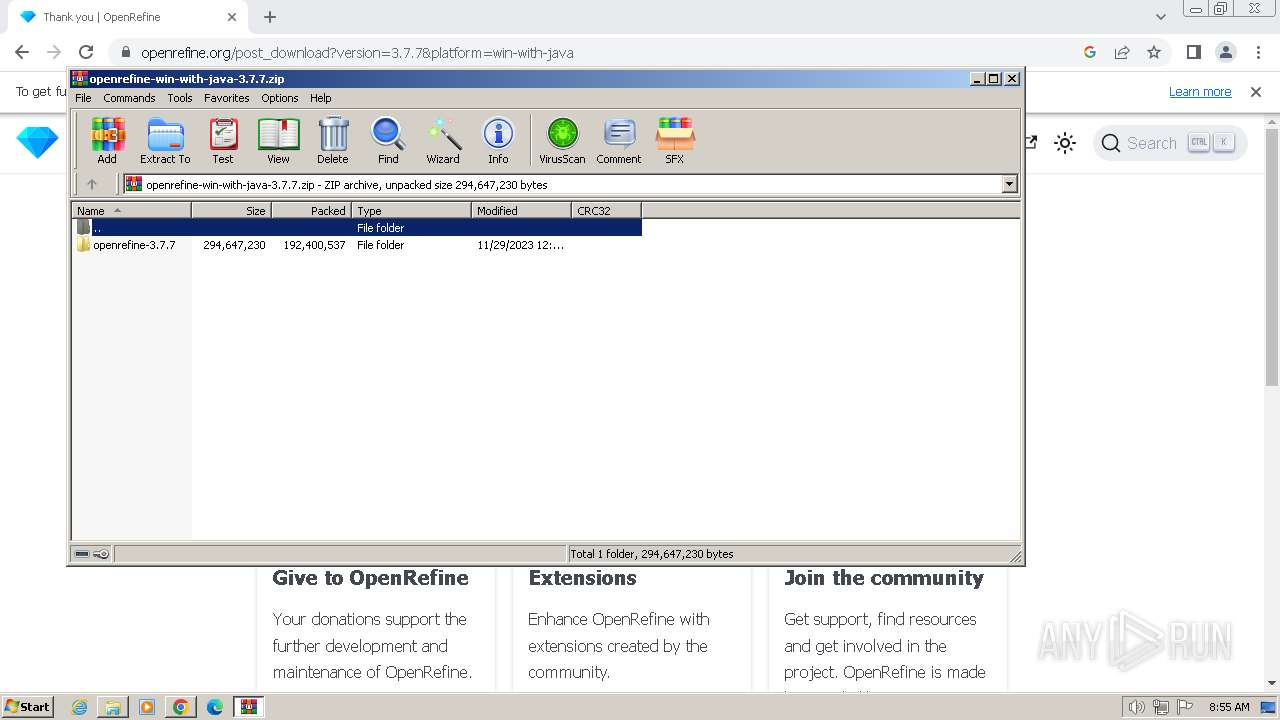The width and height of the screenshot is (1280, 720).
Task: Dismiss the Chrome info bar
Action: pos(1256,92)
